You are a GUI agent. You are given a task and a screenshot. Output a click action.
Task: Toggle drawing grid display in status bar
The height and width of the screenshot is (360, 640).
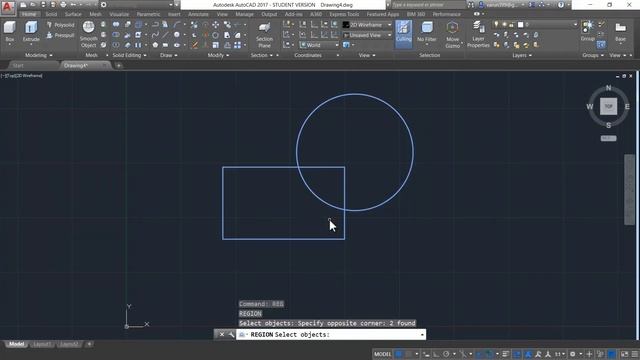398,354
